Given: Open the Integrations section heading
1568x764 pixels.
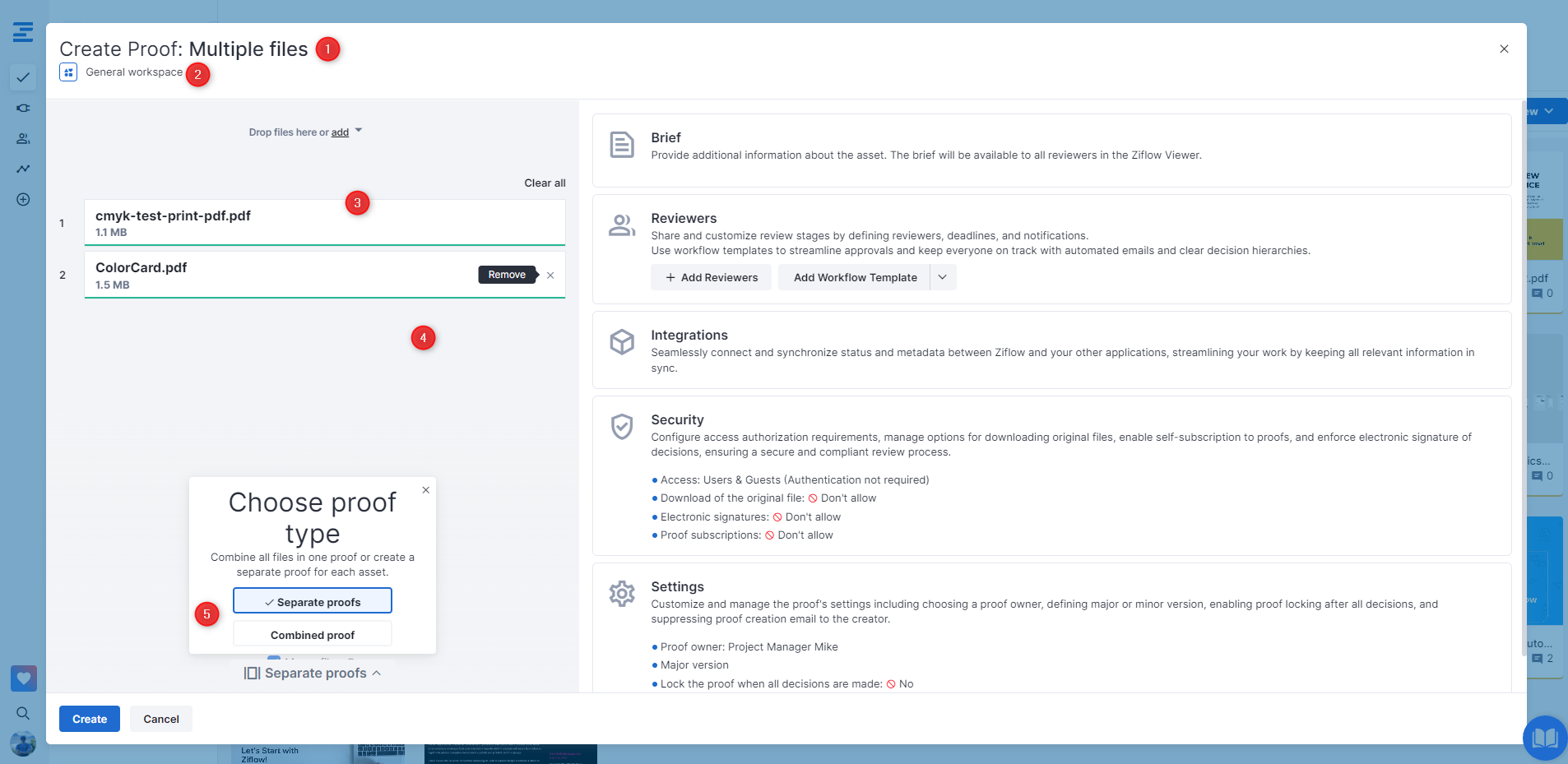Looking at the screenshot, I should coord(689,335).
